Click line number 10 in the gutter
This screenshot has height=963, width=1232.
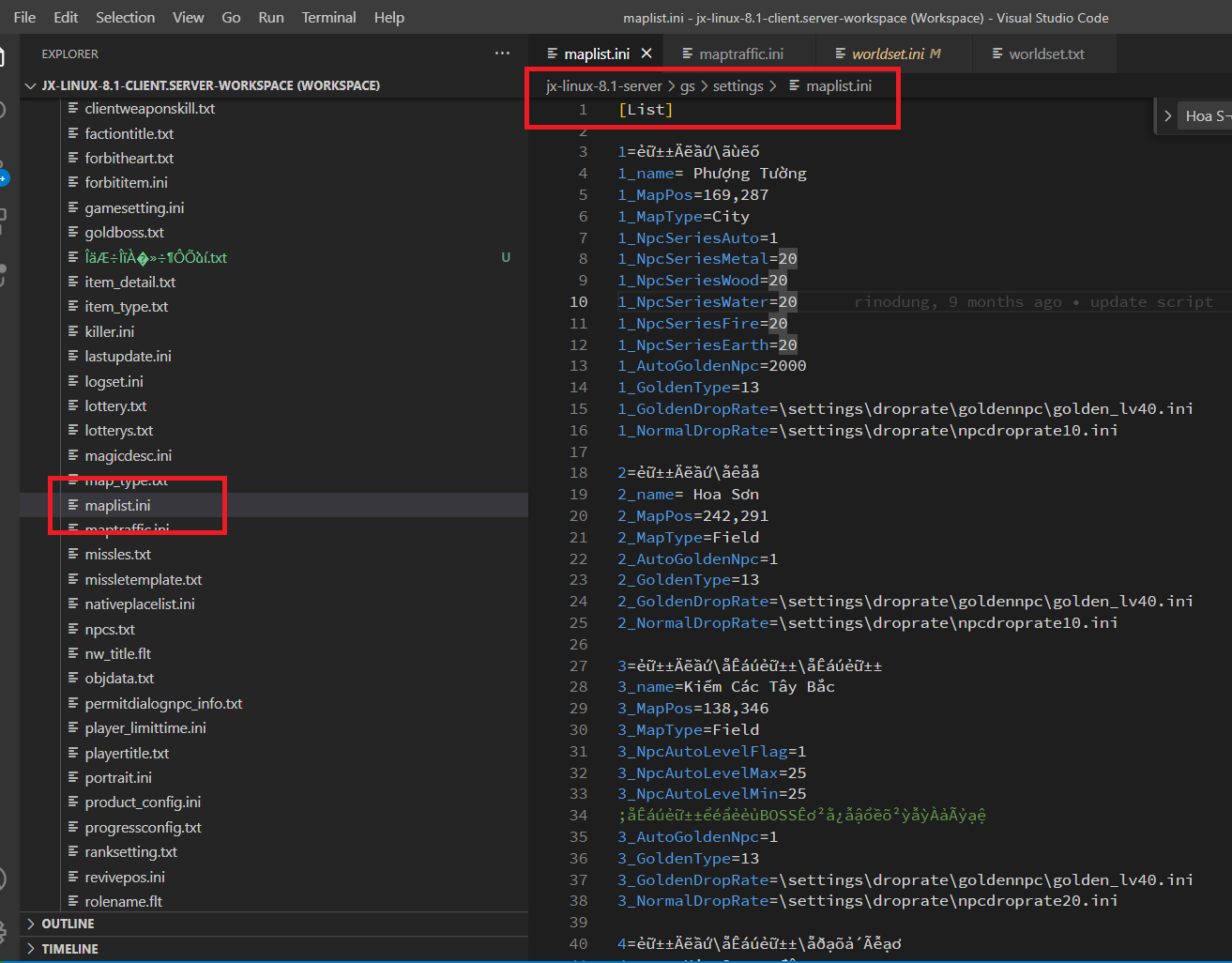[579, 301]
